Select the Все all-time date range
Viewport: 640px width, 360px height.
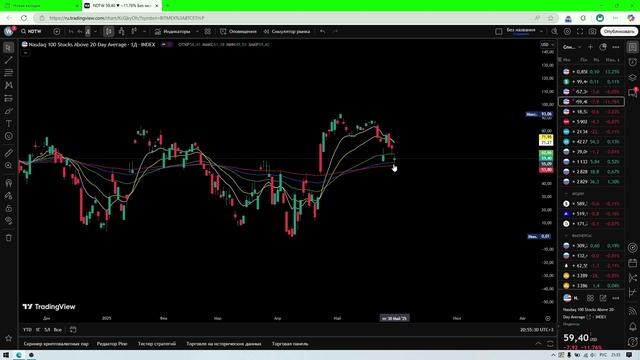(58, 330)
